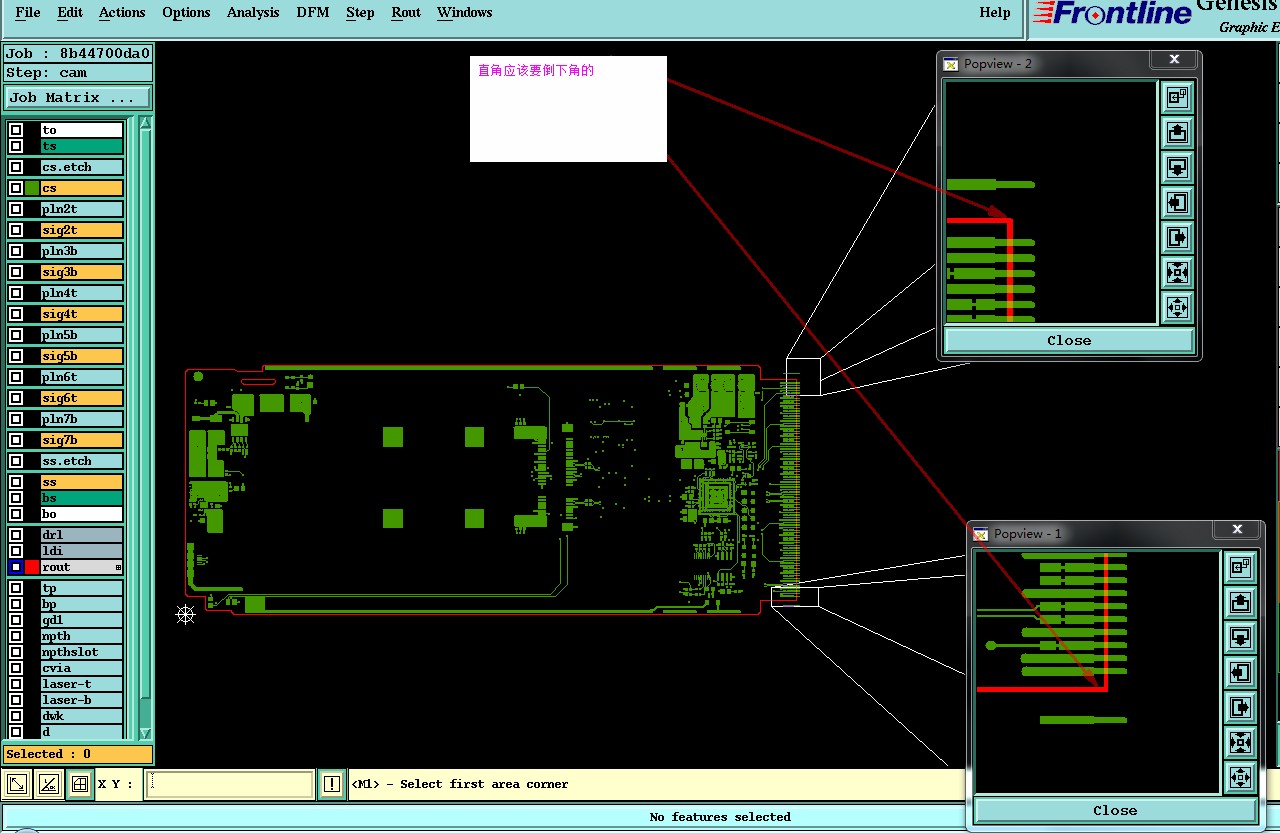Toggle the 'npth' layer checkbox
The image size is (1280, 833).
16,636
